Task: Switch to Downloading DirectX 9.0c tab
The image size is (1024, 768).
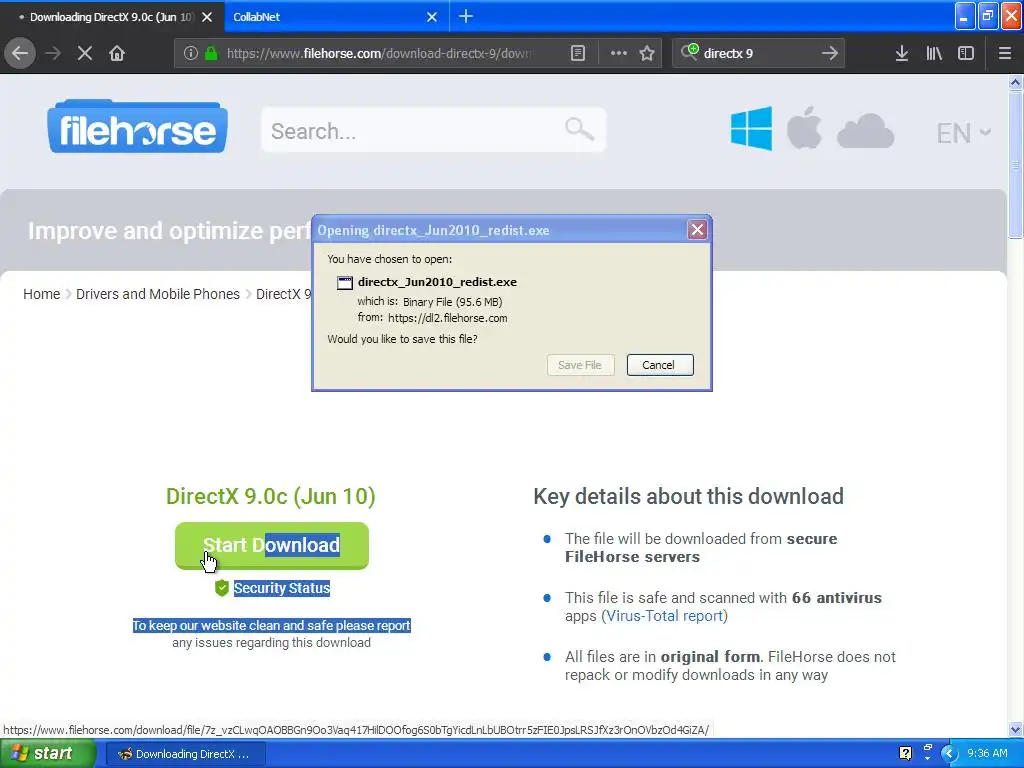Action: pyautogui.click(x=111, y=17)
